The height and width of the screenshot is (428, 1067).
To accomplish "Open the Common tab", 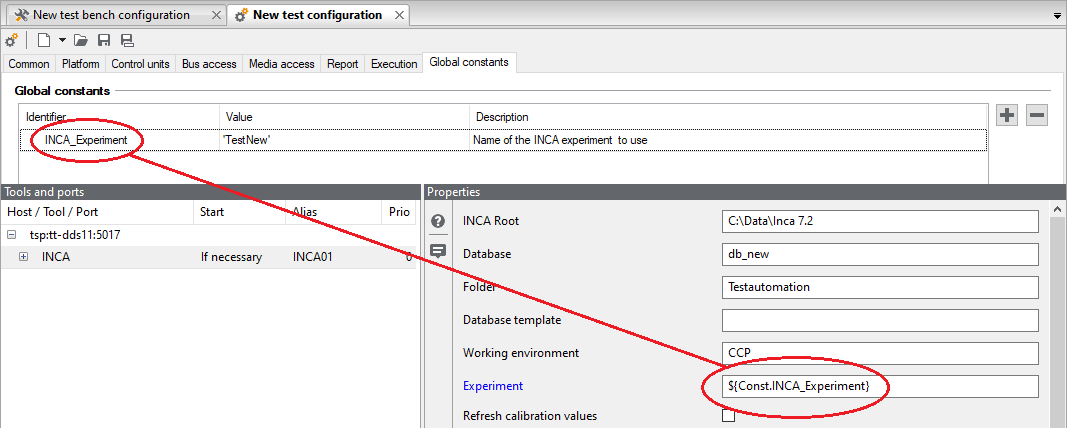I will (29, 63).
